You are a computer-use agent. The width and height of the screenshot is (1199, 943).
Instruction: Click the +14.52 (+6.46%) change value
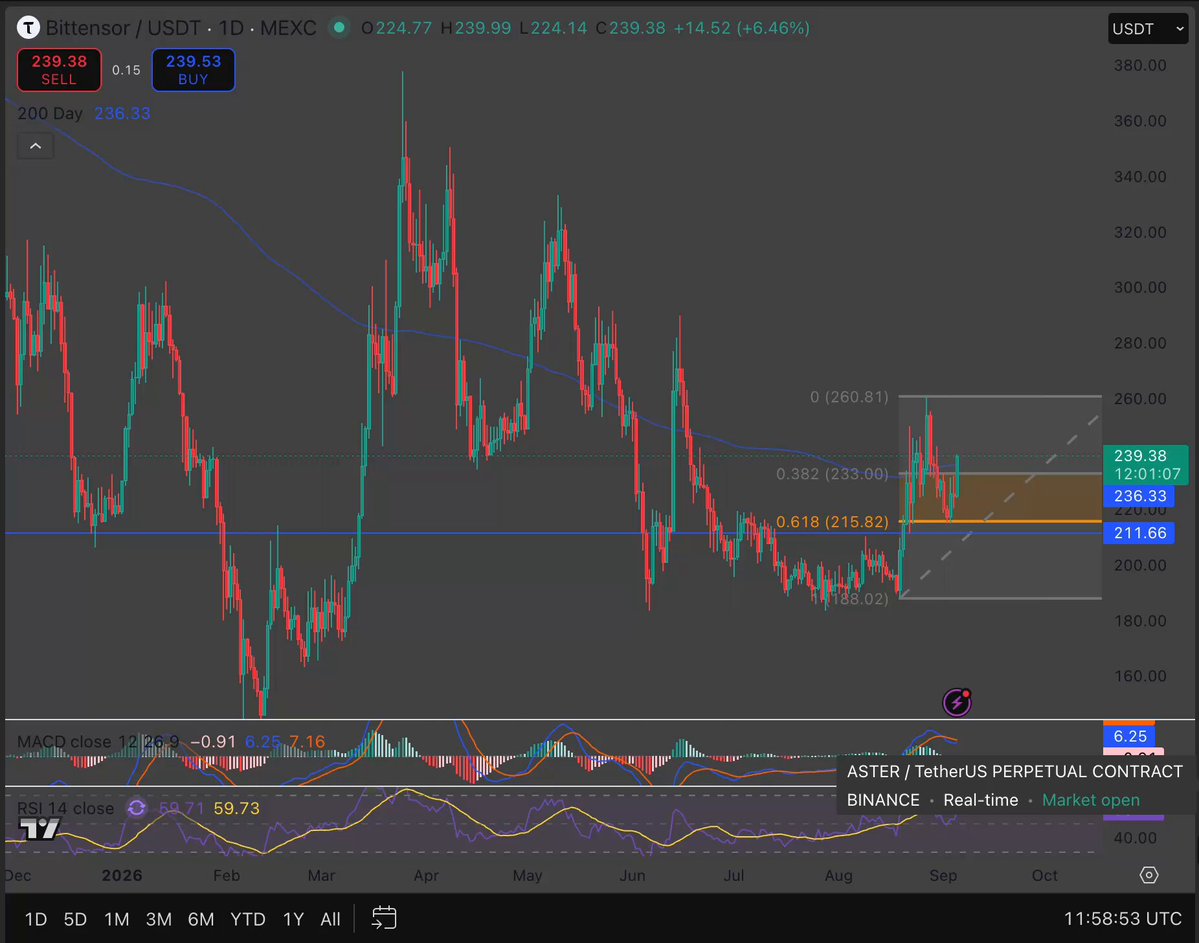tap(741, 28)
